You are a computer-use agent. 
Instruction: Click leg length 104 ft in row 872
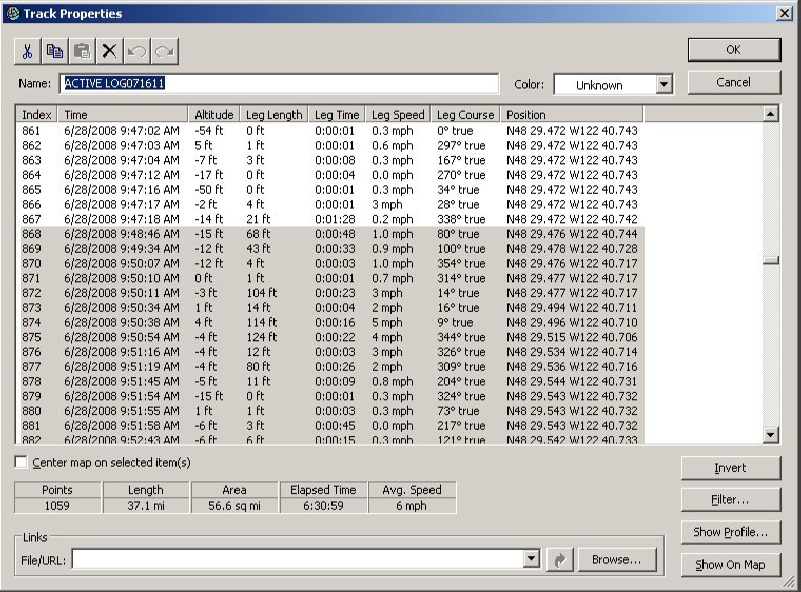(x=262, y=293)
